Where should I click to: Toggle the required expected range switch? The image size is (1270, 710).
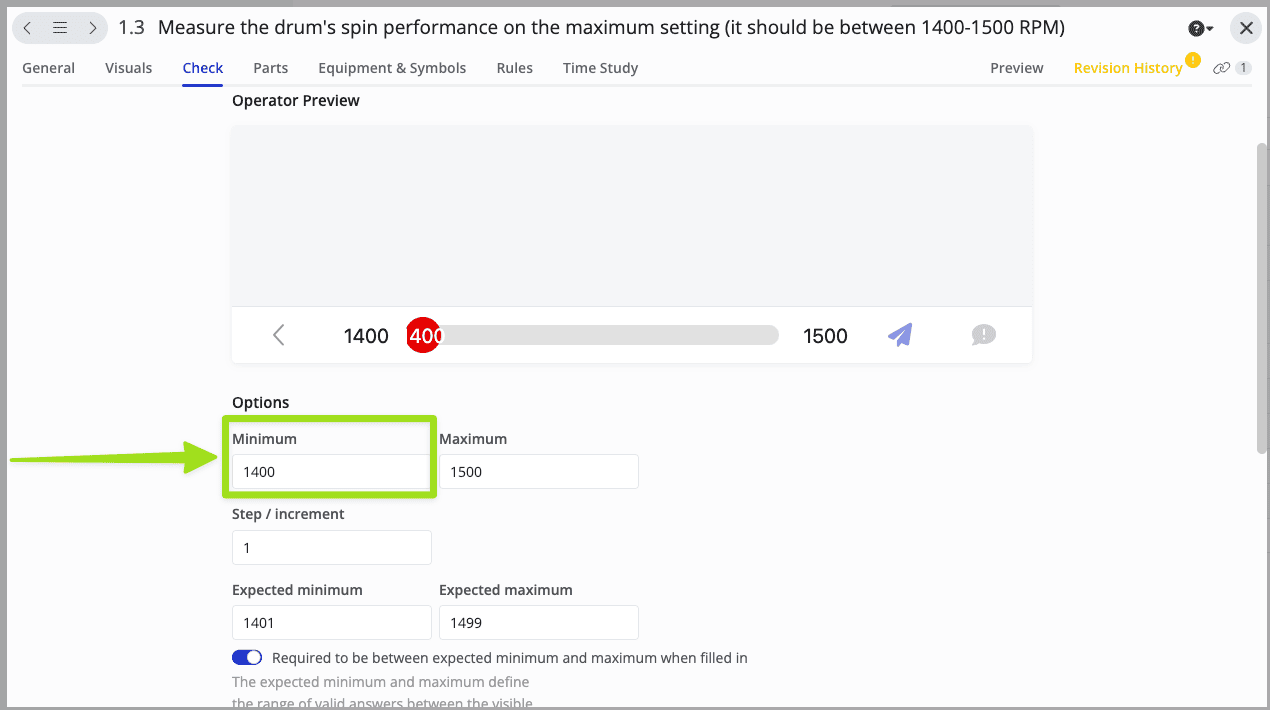pyautogui.click(x=247, y=658)
